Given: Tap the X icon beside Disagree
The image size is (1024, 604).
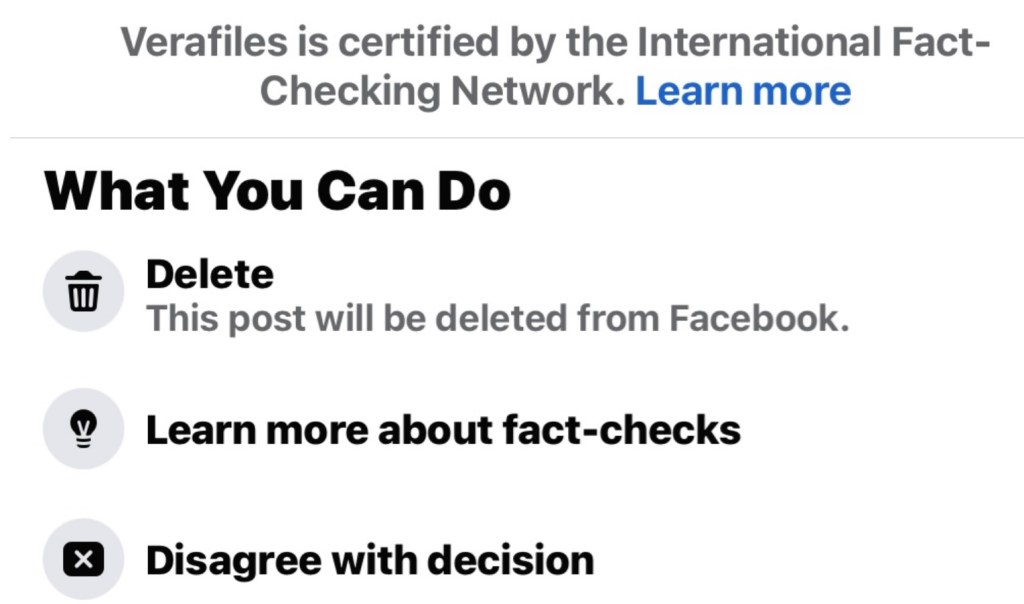Looking at the screenshot, I should 83,560.
